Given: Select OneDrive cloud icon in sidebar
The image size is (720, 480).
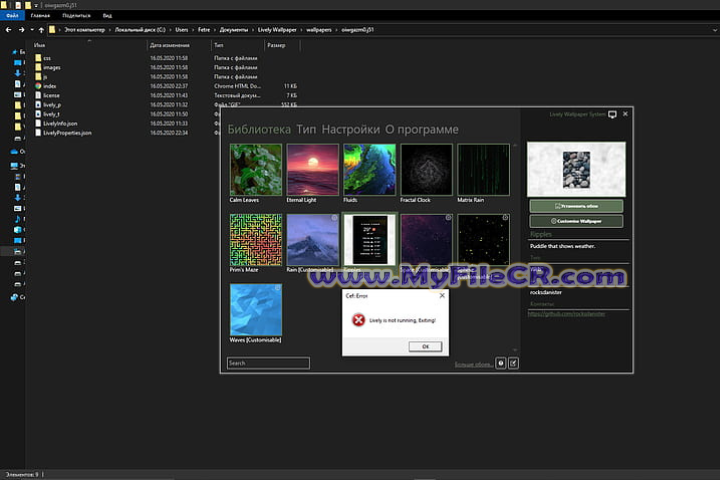Looking at the screenshot, I should point(10,151).
